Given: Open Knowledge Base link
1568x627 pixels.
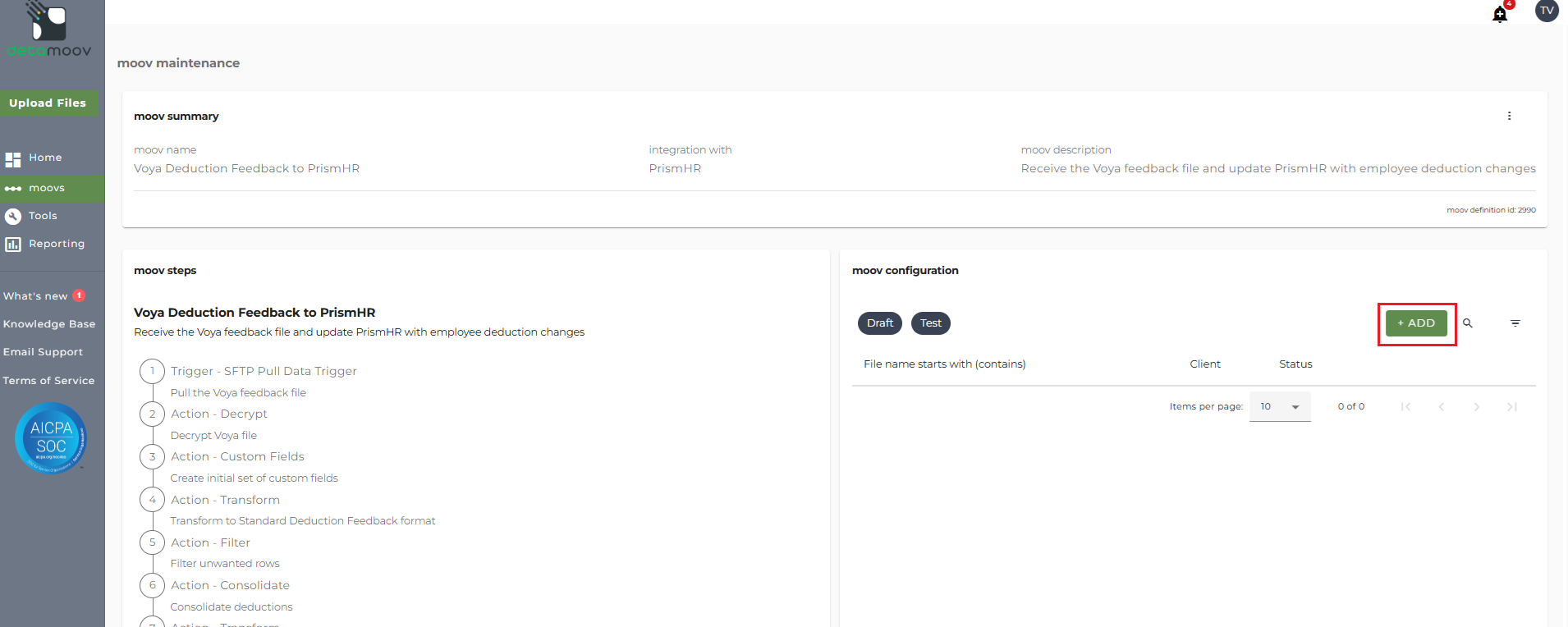Looking at the screenshot, I should 49,324.
